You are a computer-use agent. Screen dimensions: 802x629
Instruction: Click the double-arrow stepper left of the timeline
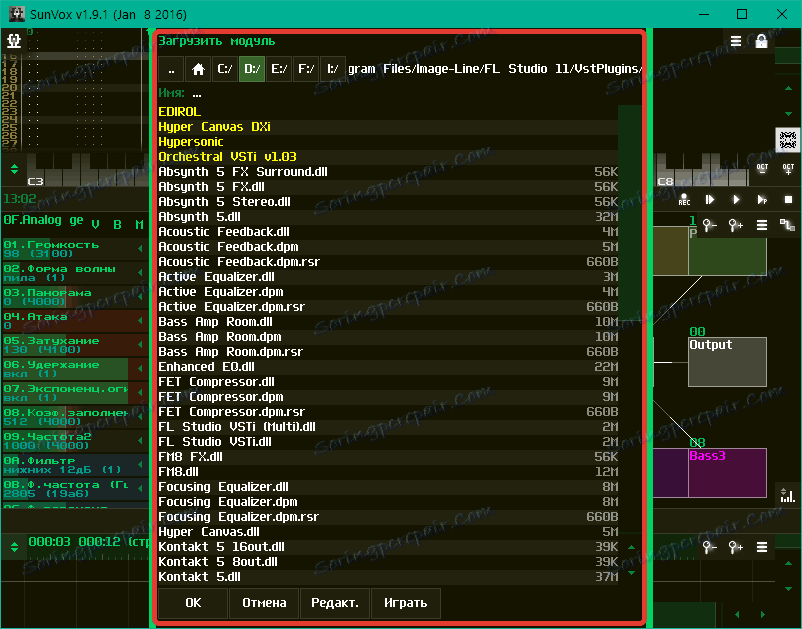pyautogui.click(x=14, y=547)
